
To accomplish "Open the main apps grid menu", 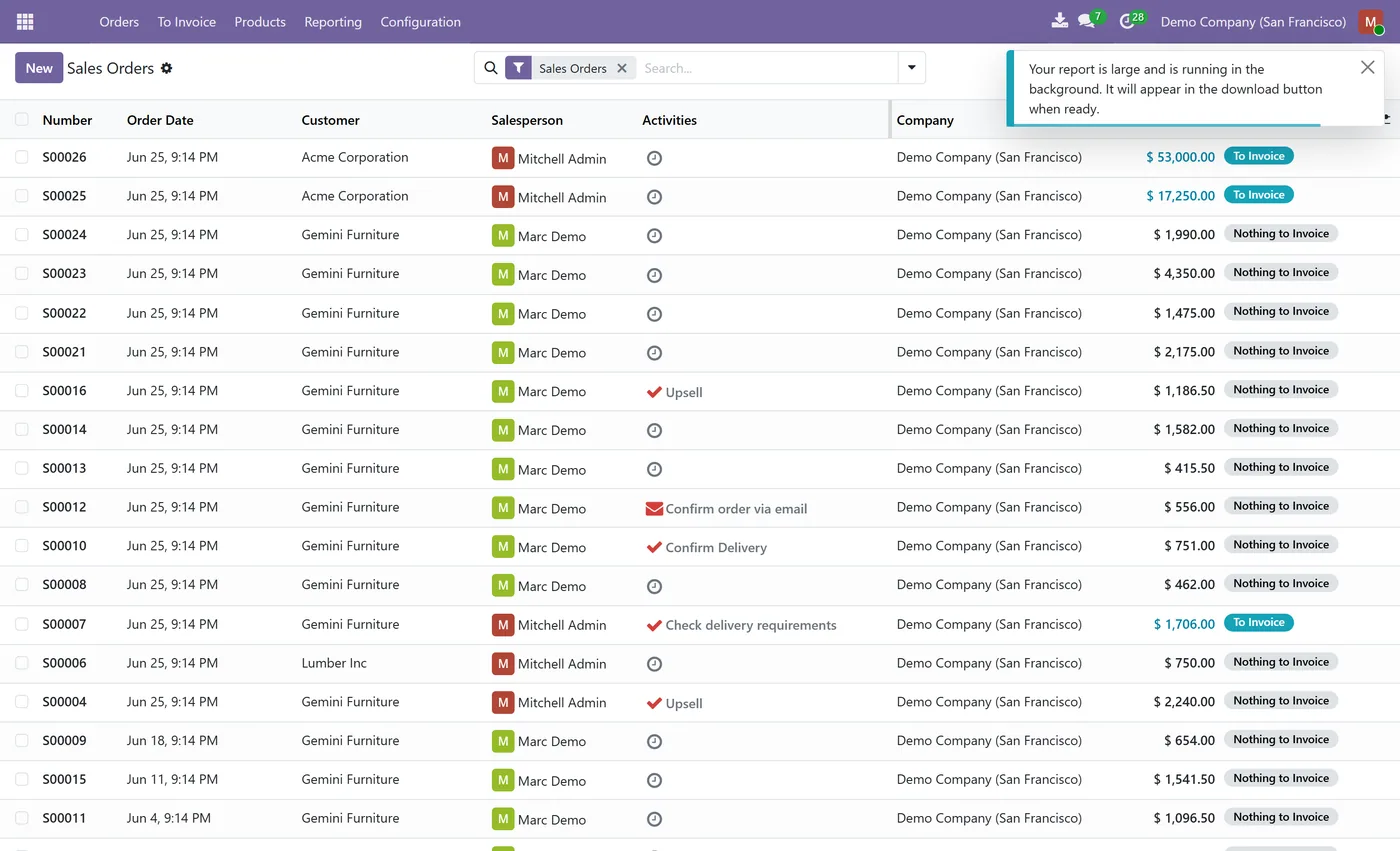I will coord(25,21).
